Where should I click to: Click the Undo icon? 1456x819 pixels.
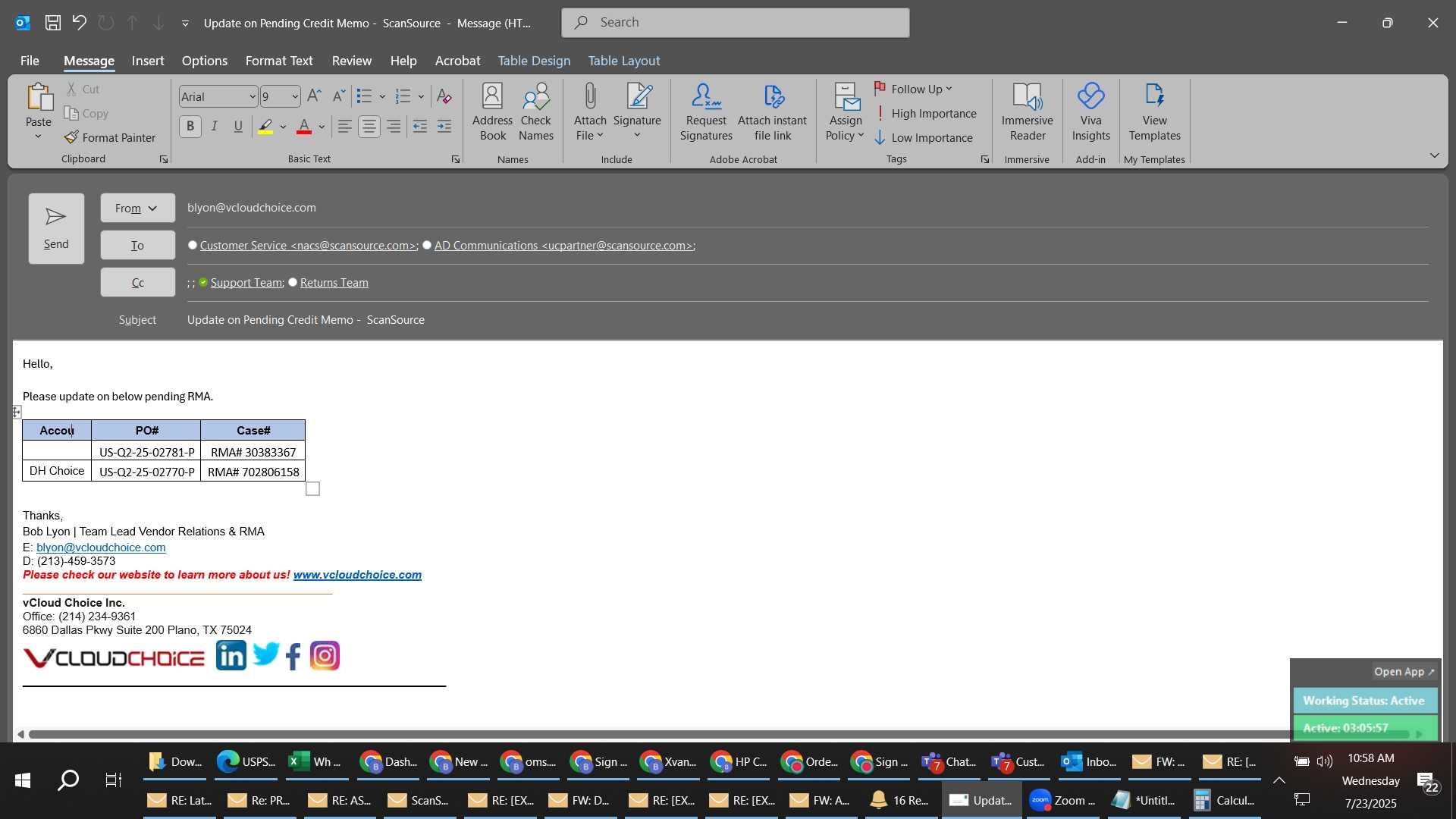pos(79,23)
